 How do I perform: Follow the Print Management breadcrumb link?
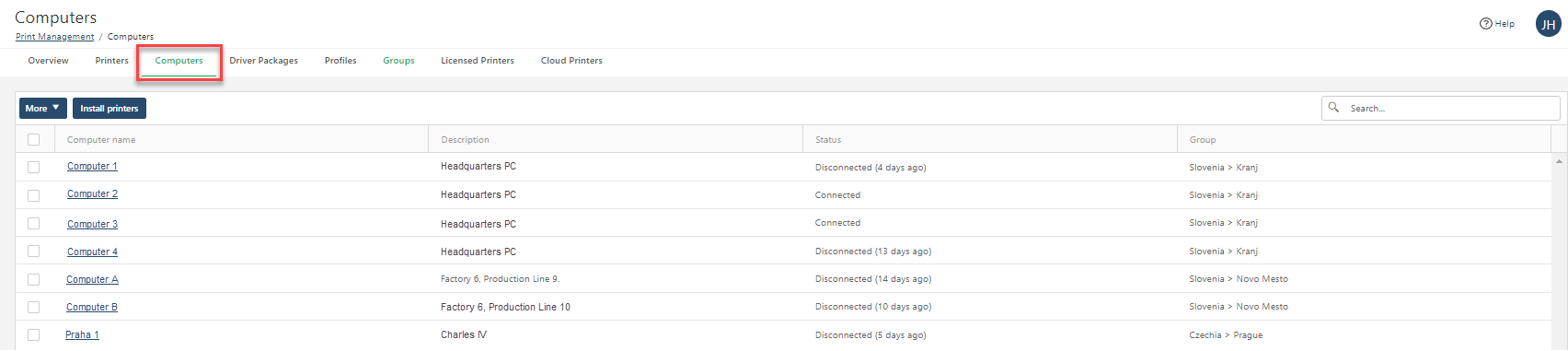(54, 37)
